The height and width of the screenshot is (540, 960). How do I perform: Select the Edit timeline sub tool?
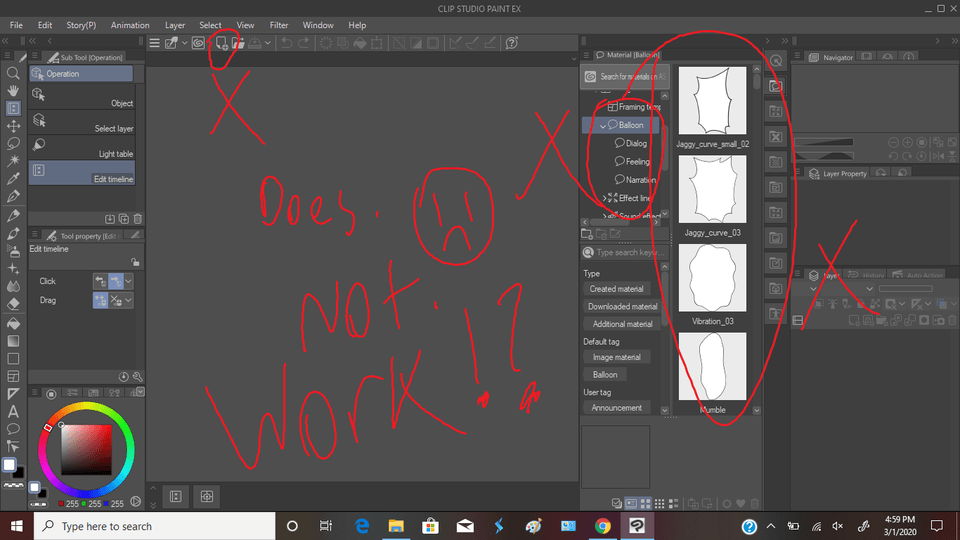tap(81, 173)
